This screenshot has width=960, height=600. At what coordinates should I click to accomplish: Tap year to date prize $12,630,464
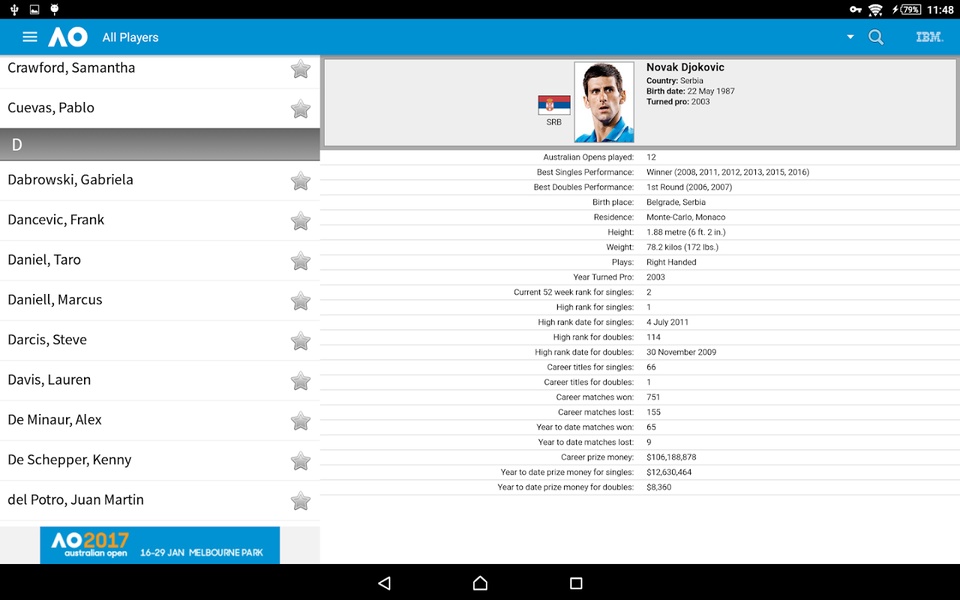click(x=669, y=472)
